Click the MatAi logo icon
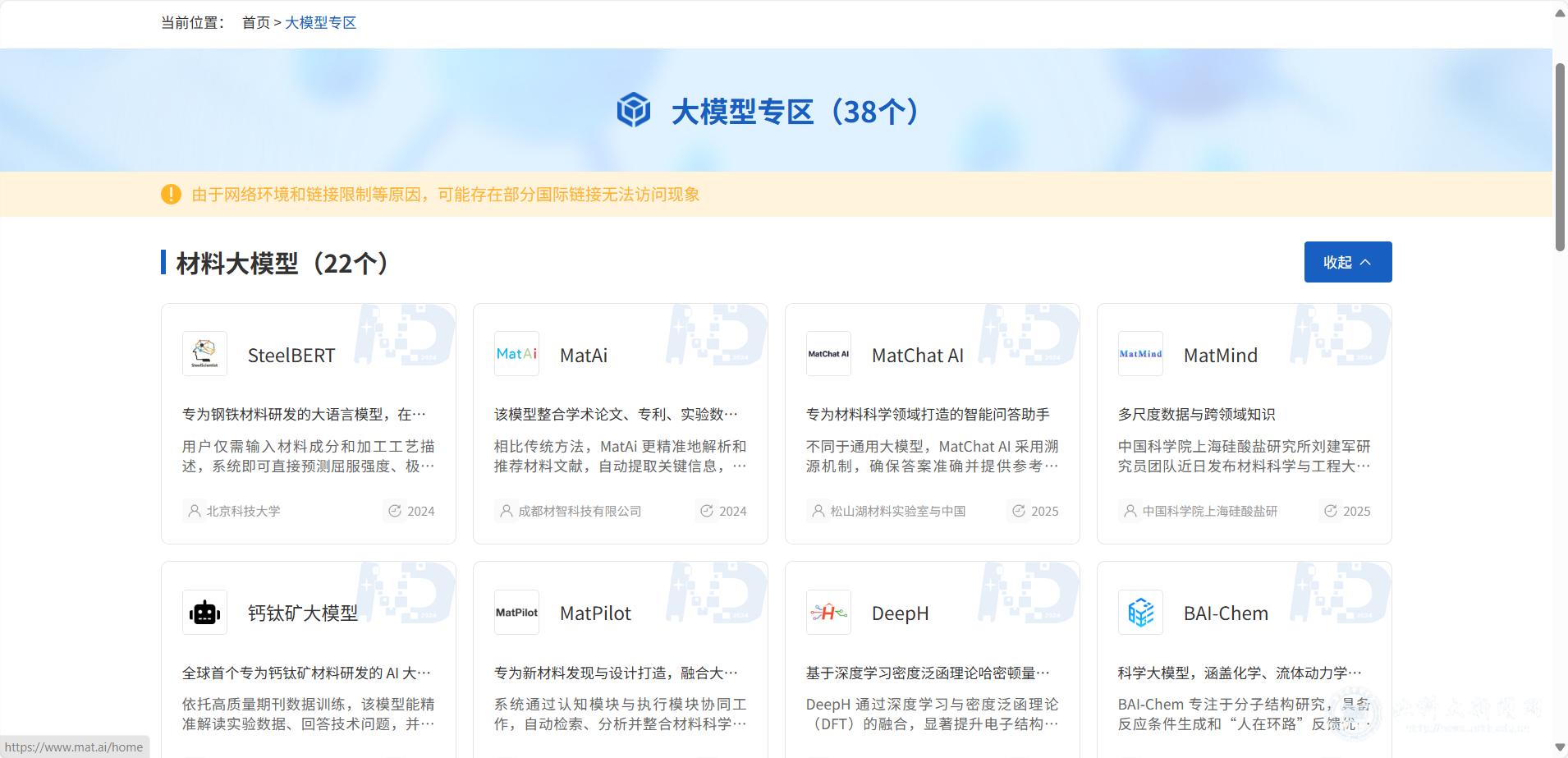Viewport: 1568px width, 758px height. pos(516,354)
